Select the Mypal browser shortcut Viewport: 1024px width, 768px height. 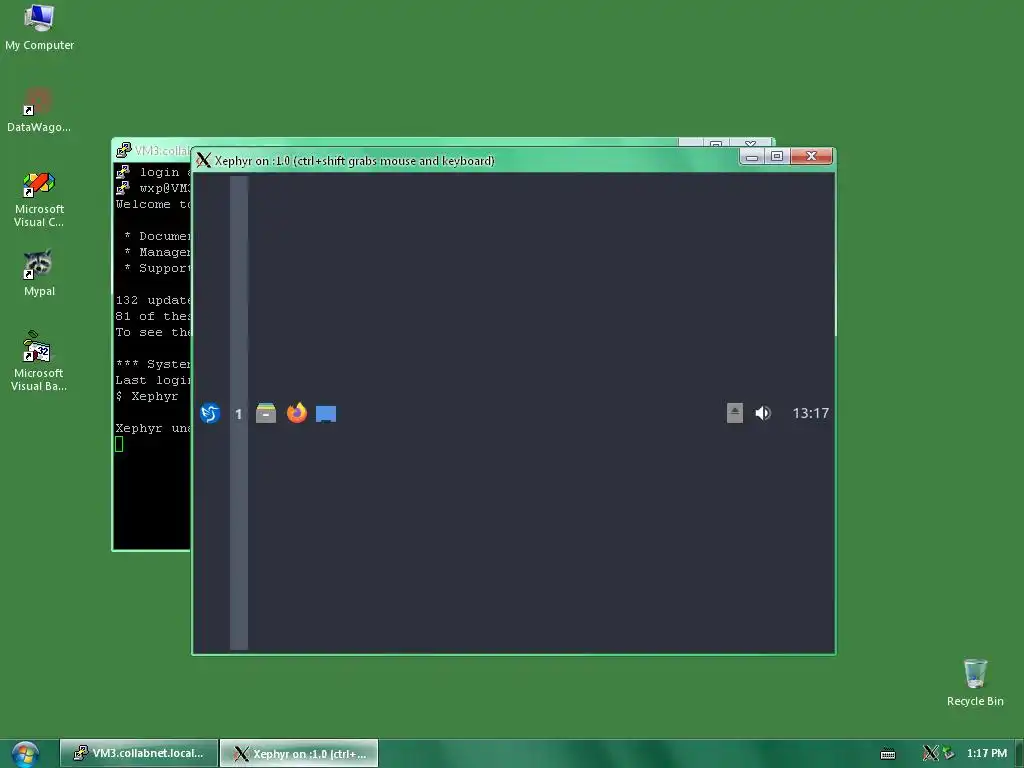coord(39,273)
